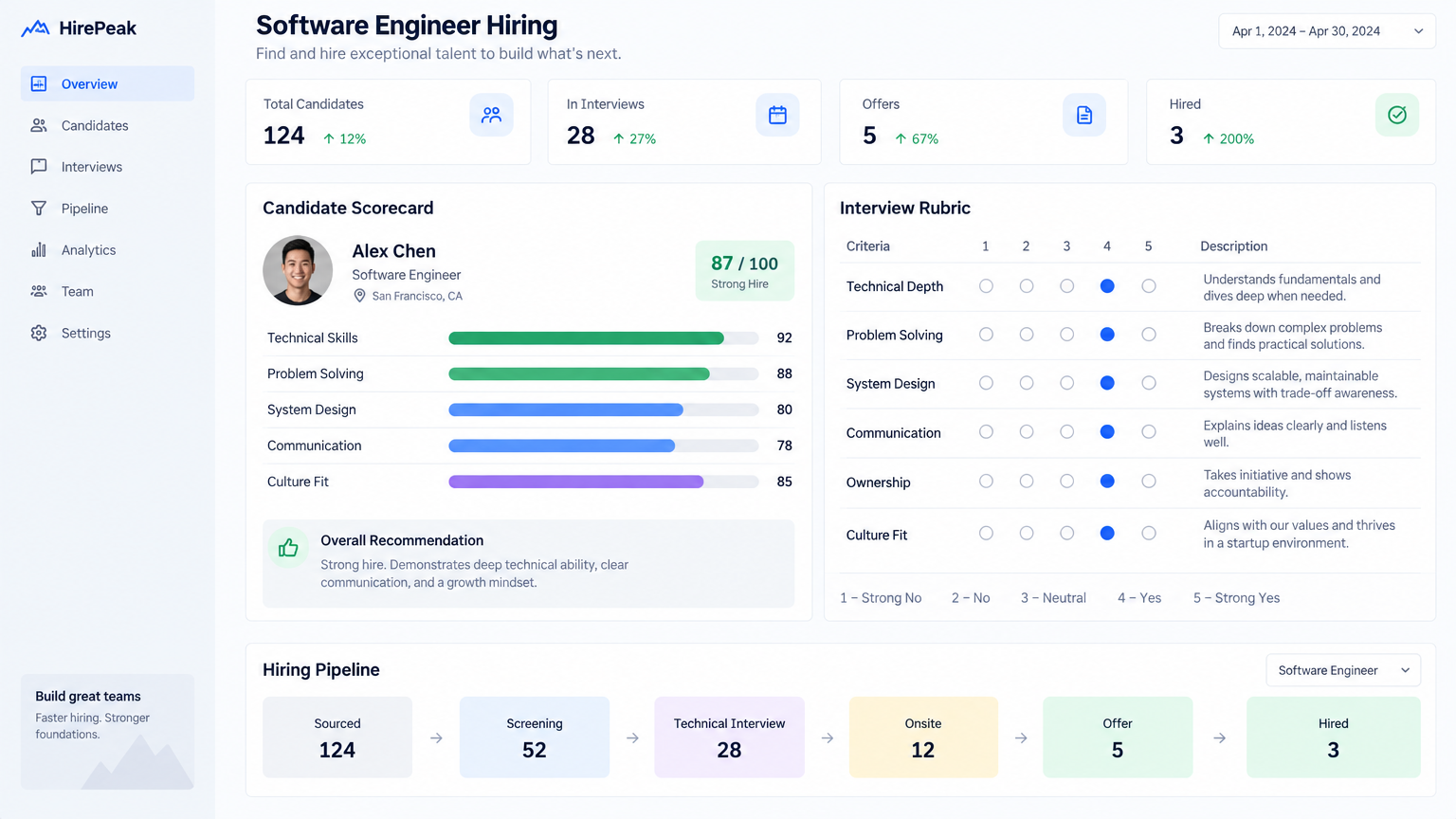Click the Culture Fit purple score bar

point(576,482)
